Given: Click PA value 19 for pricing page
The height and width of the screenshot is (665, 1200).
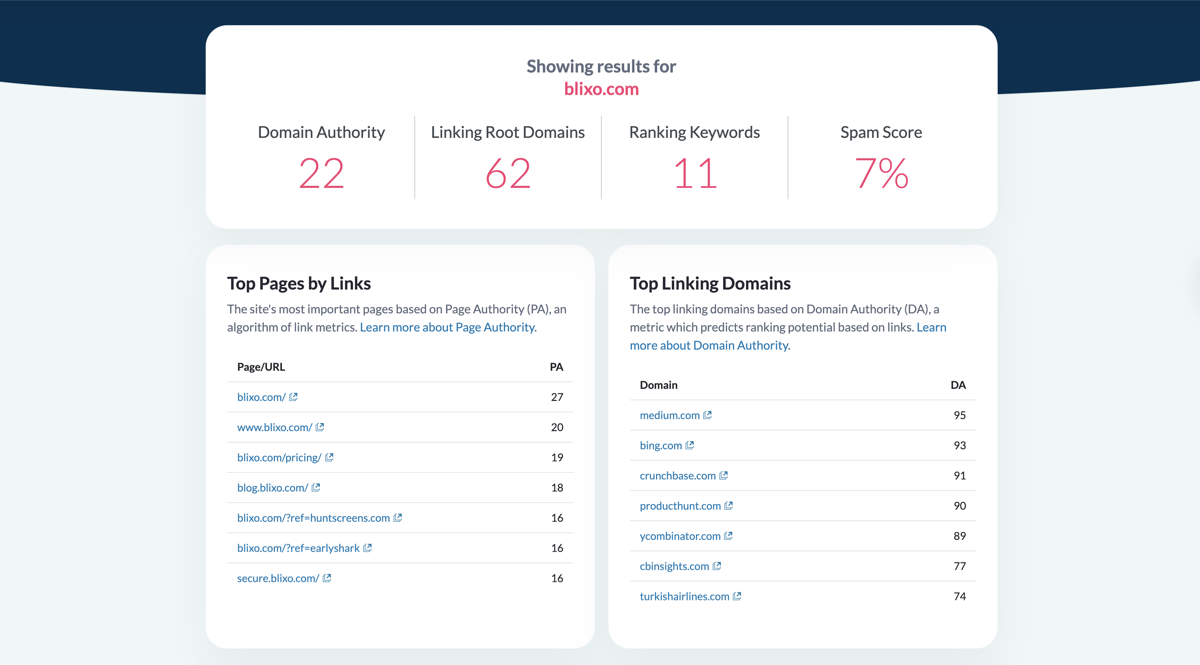Looking at the screenshot, I should (x=557, y=457).
